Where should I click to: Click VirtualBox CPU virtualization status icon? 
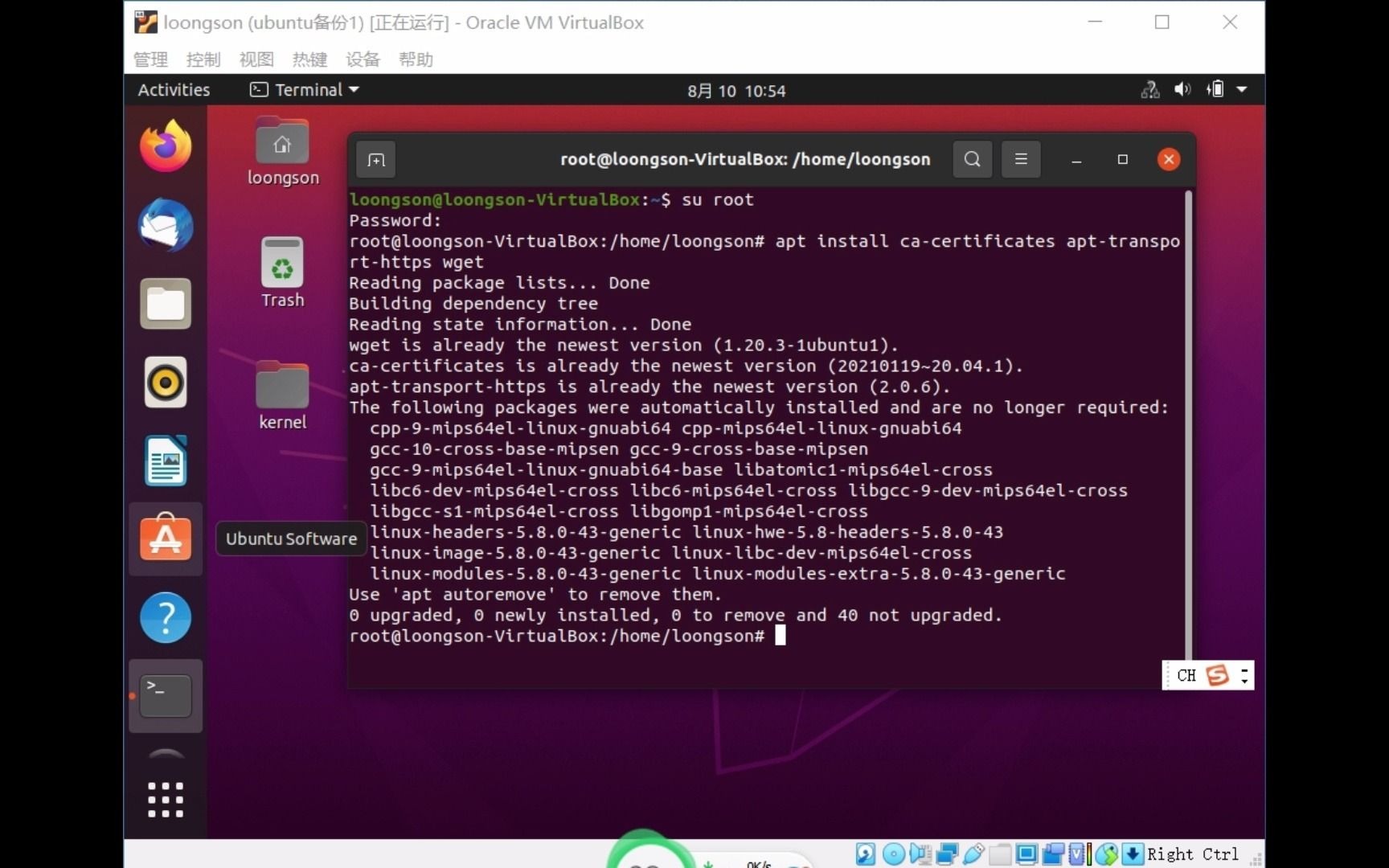[x=1079, y=854]
